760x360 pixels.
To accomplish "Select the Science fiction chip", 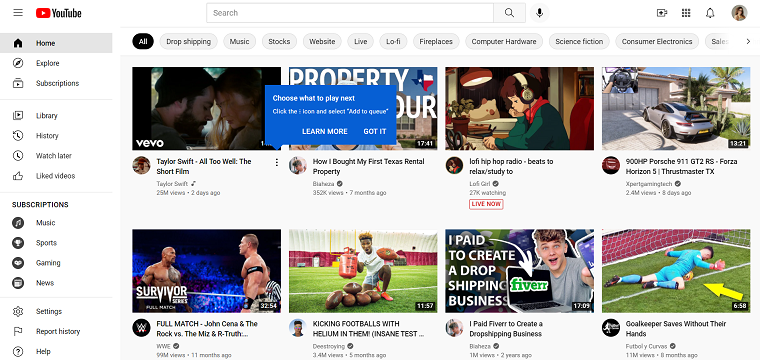I will tap(579, 42).
